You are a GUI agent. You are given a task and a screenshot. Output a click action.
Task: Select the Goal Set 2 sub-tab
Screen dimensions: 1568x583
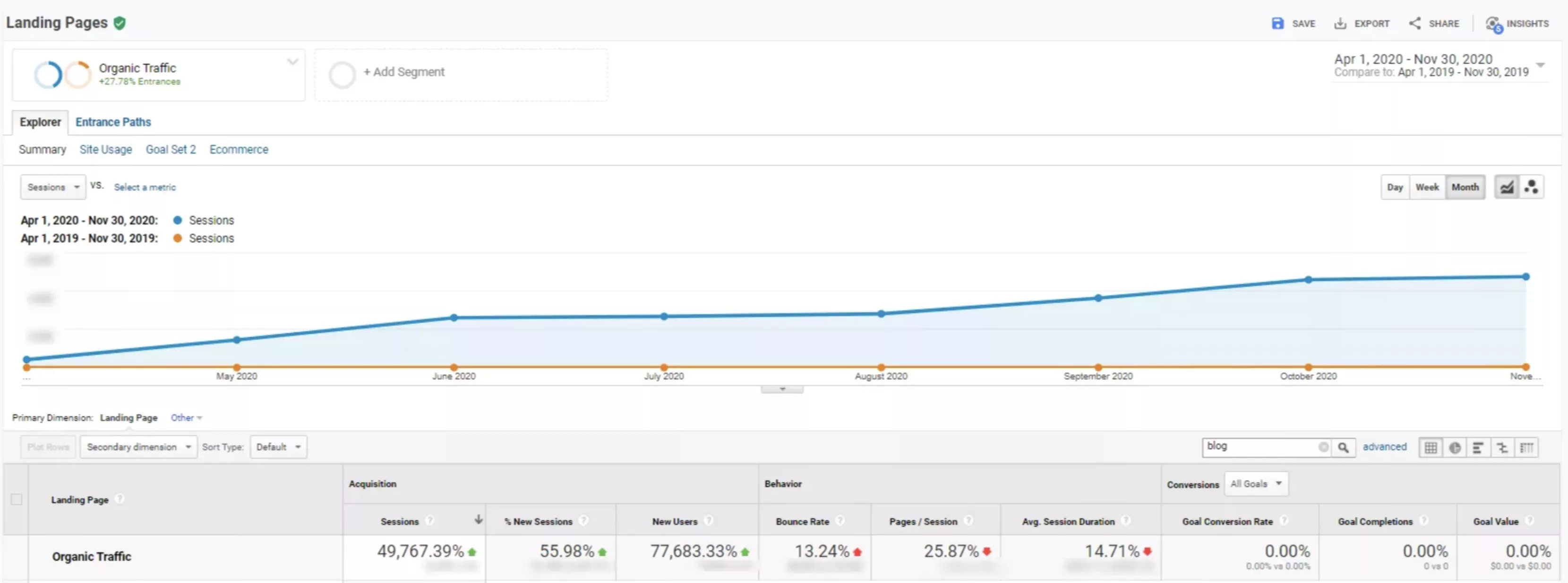[x=171, y=150]
